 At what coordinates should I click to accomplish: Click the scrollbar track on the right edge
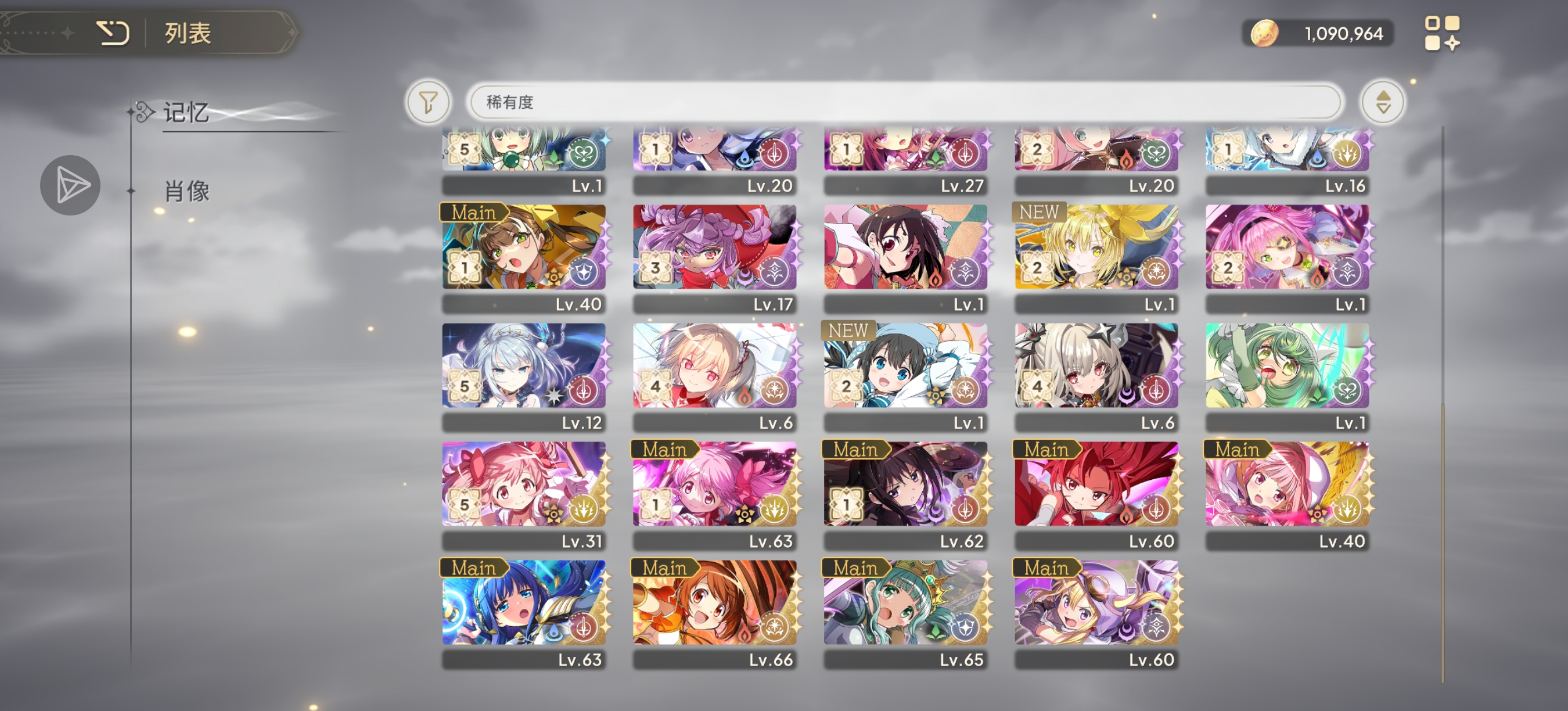click(x=1442, y=404)
